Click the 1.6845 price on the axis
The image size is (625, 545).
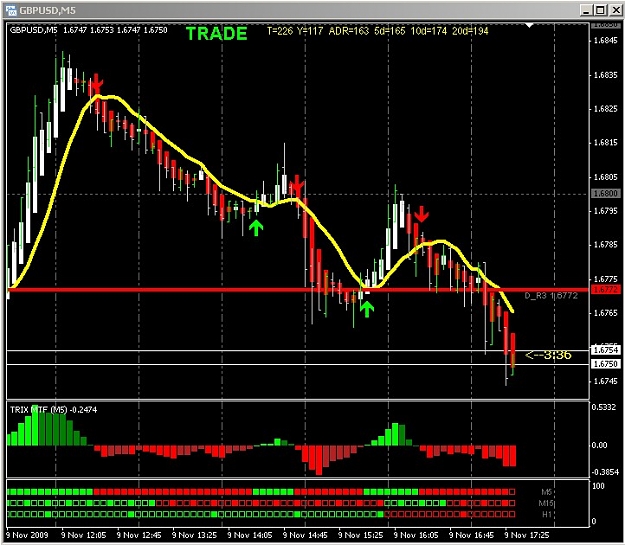[x=605, y=40]
